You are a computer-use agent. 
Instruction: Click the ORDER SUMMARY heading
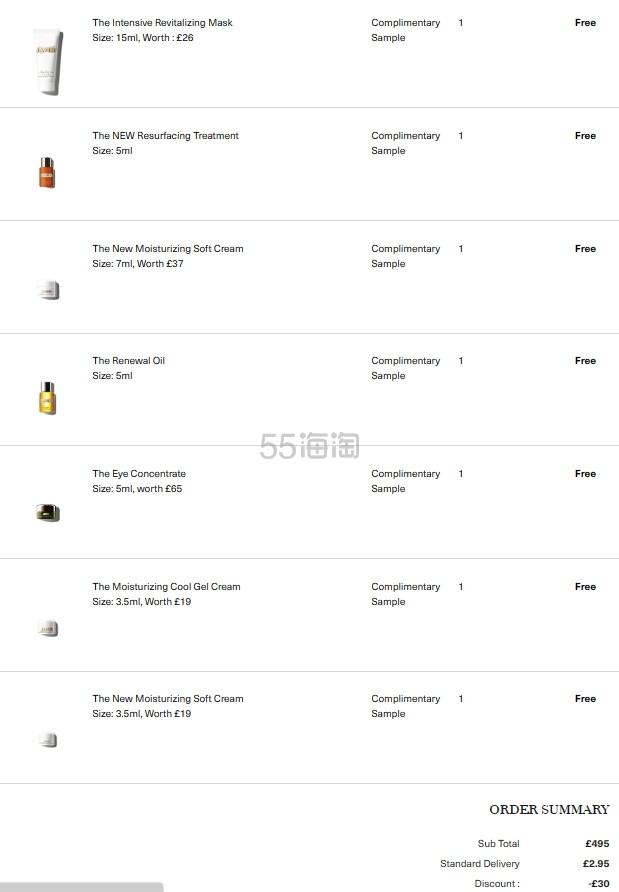click(549, 810)
